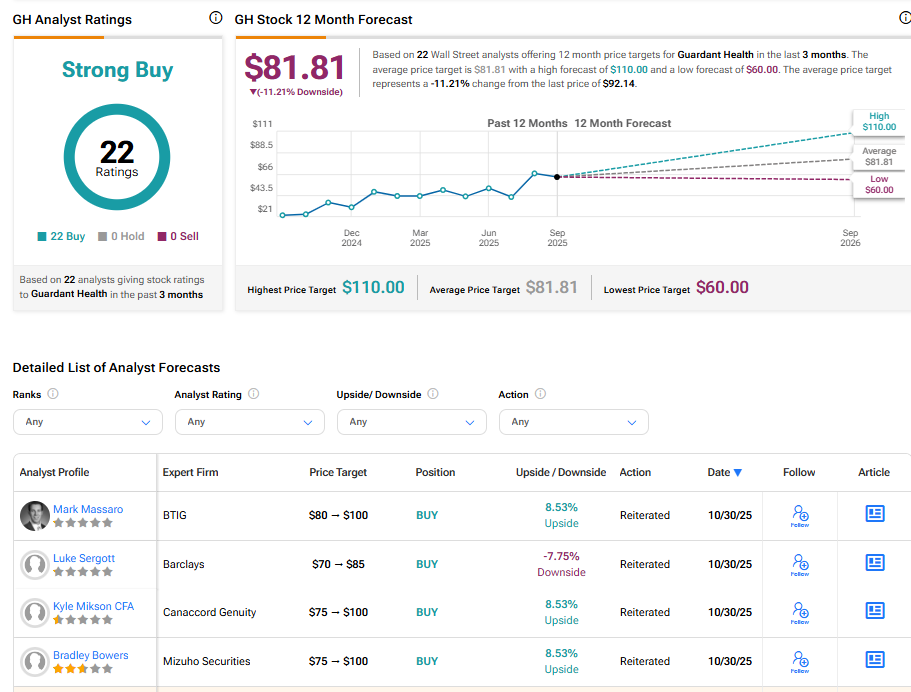911x692 pixels.
Task: Expand the Action filter dropdown
Action: [x=574, y=422]
